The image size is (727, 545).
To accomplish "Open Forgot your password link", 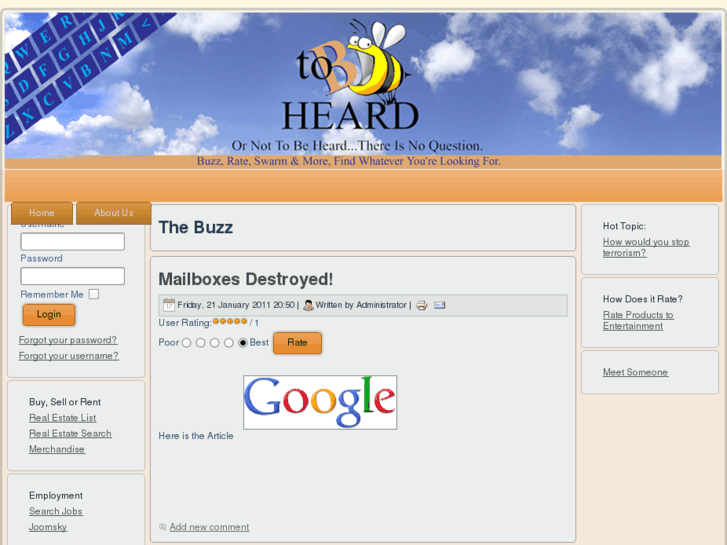I will tap(68, 340).
